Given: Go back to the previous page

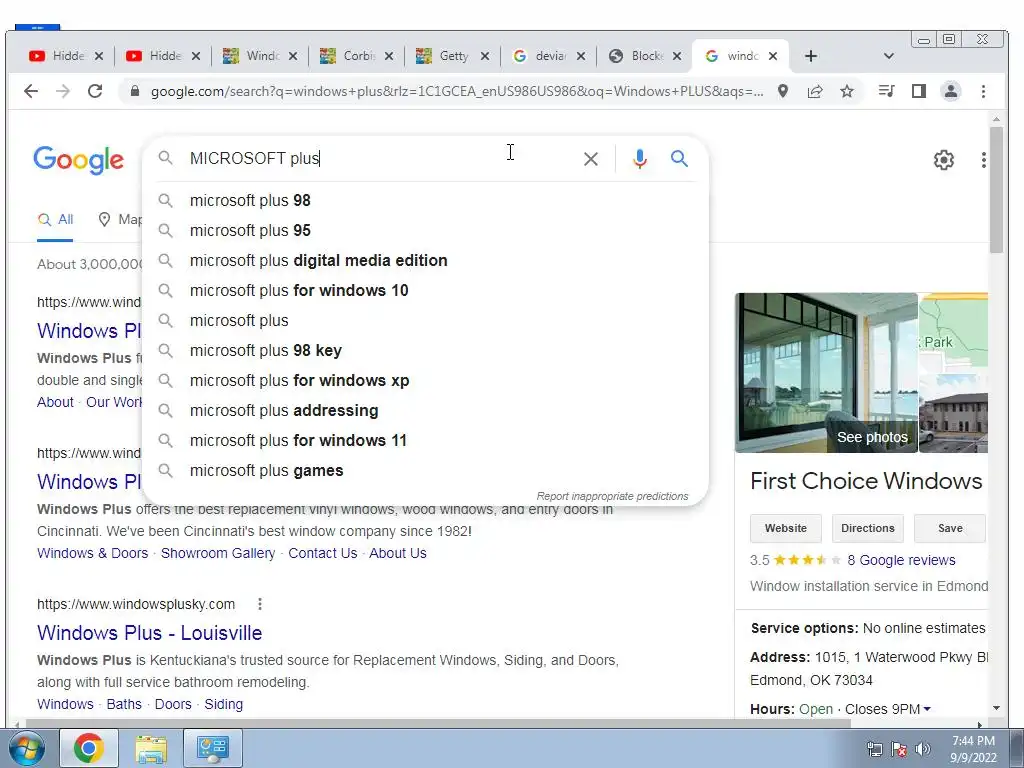Looking at the screenshot, I should (31, 91).
